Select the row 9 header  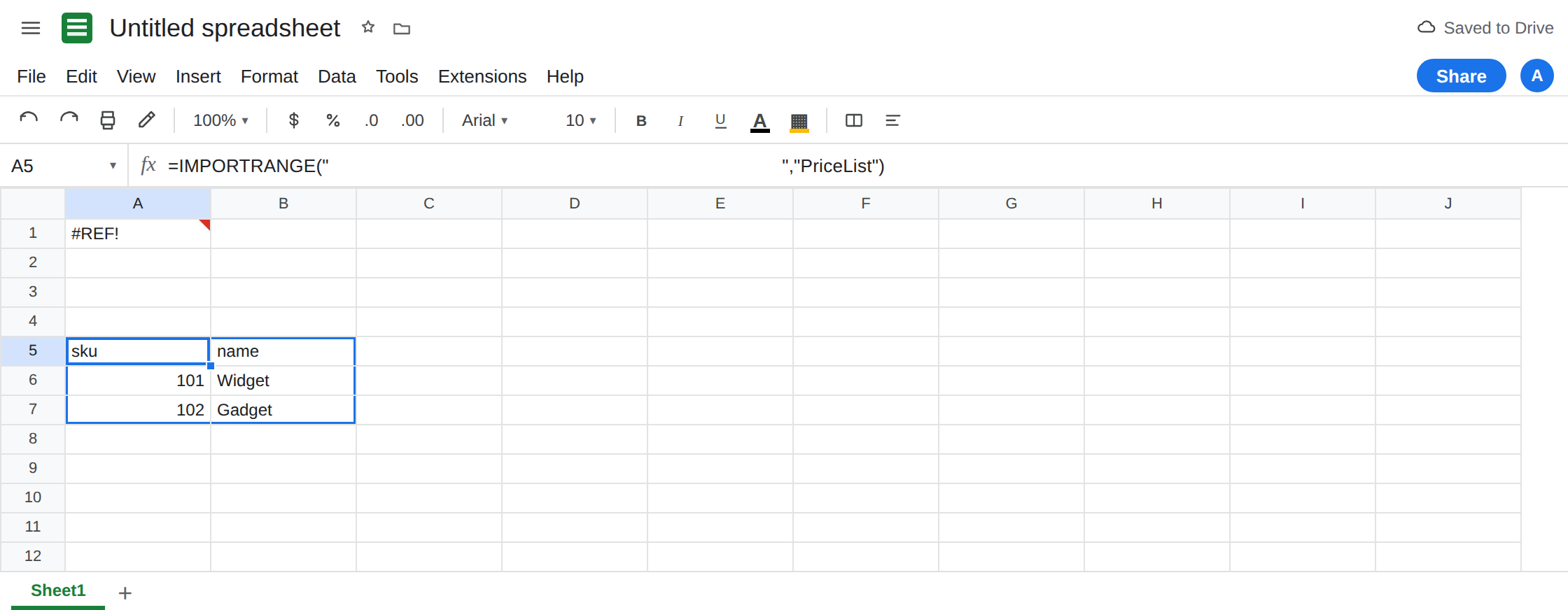click(x=33, y=468)
